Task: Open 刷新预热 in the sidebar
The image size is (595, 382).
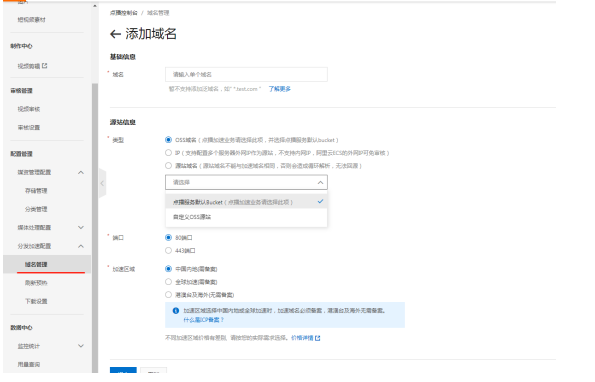Action: (36, 283)
